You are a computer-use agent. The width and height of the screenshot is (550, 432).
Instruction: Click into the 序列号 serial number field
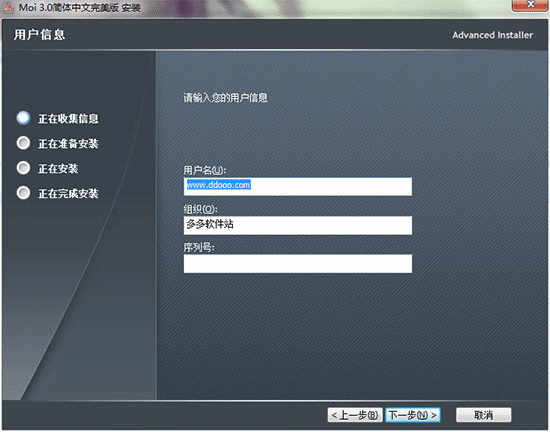298,264
